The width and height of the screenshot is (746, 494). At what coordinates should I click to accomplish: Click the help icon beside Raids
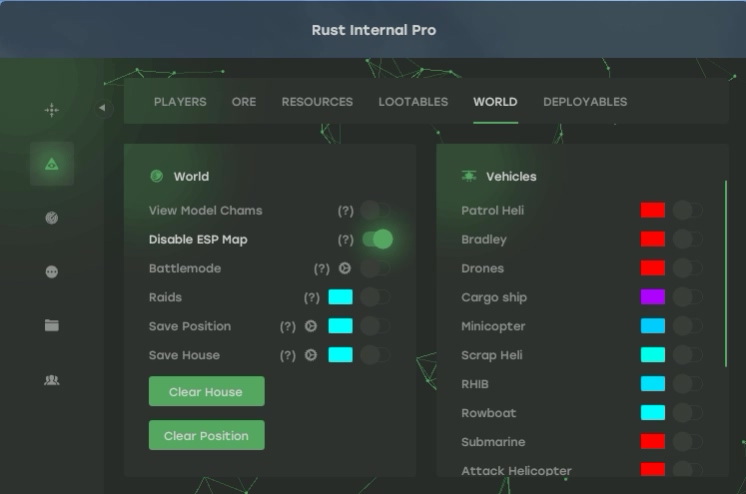(x=312, y=298)
